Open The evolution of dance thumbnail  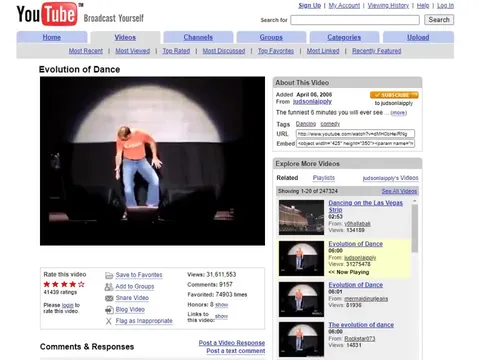[x=301, y=339]
